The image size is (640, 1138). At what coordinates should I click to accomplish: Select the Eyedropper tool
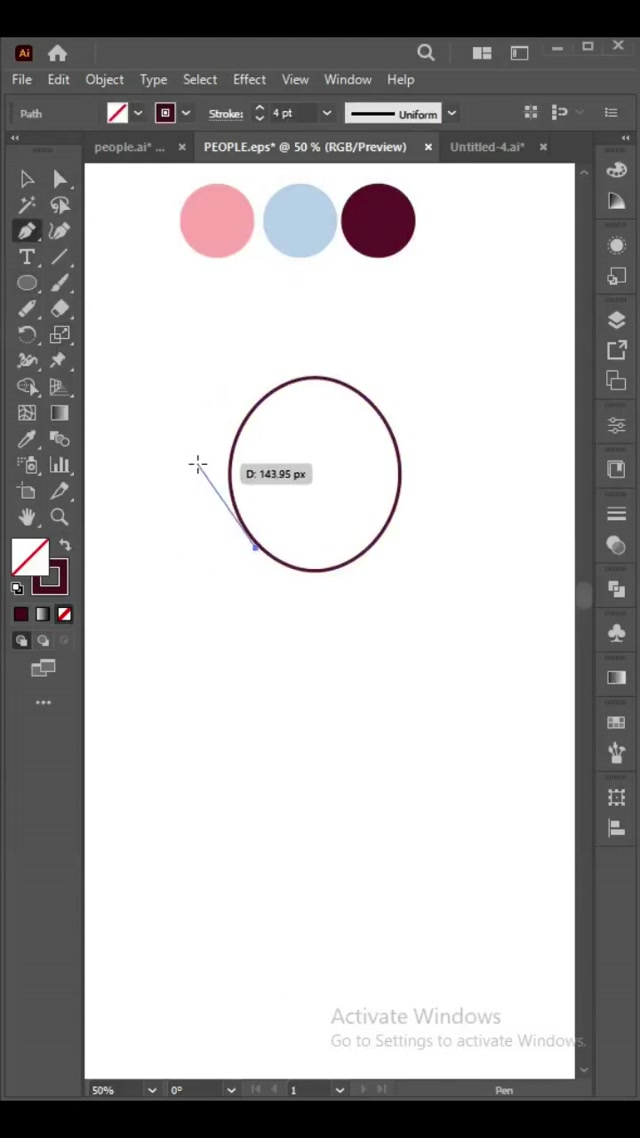click(x=27, y=439)
